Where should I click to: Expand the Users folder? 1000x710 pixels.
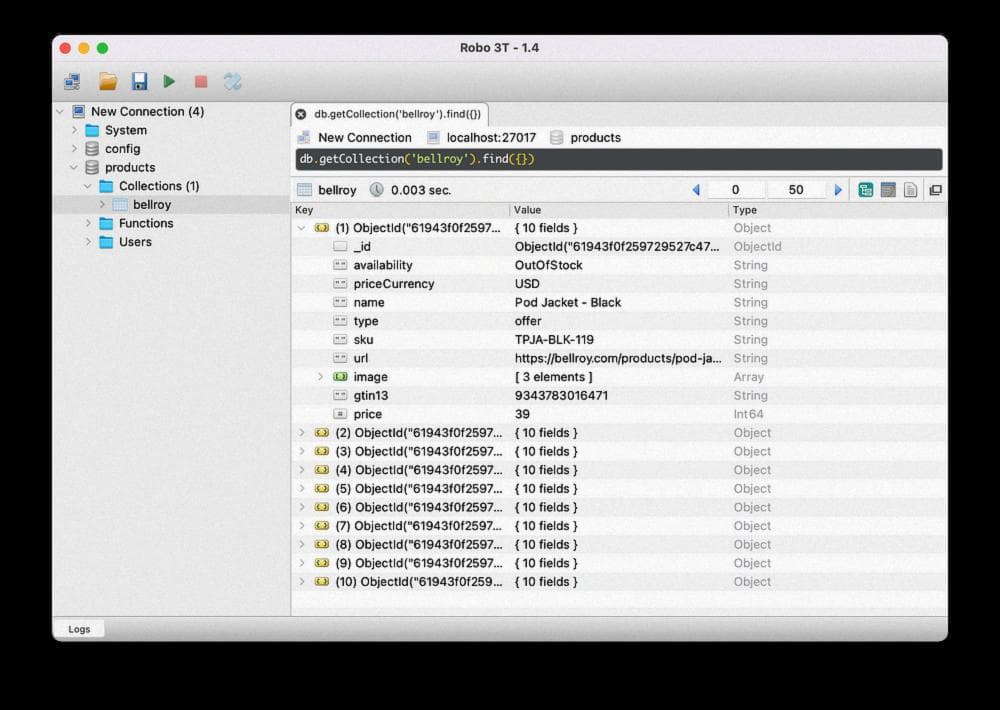[89, 242]
